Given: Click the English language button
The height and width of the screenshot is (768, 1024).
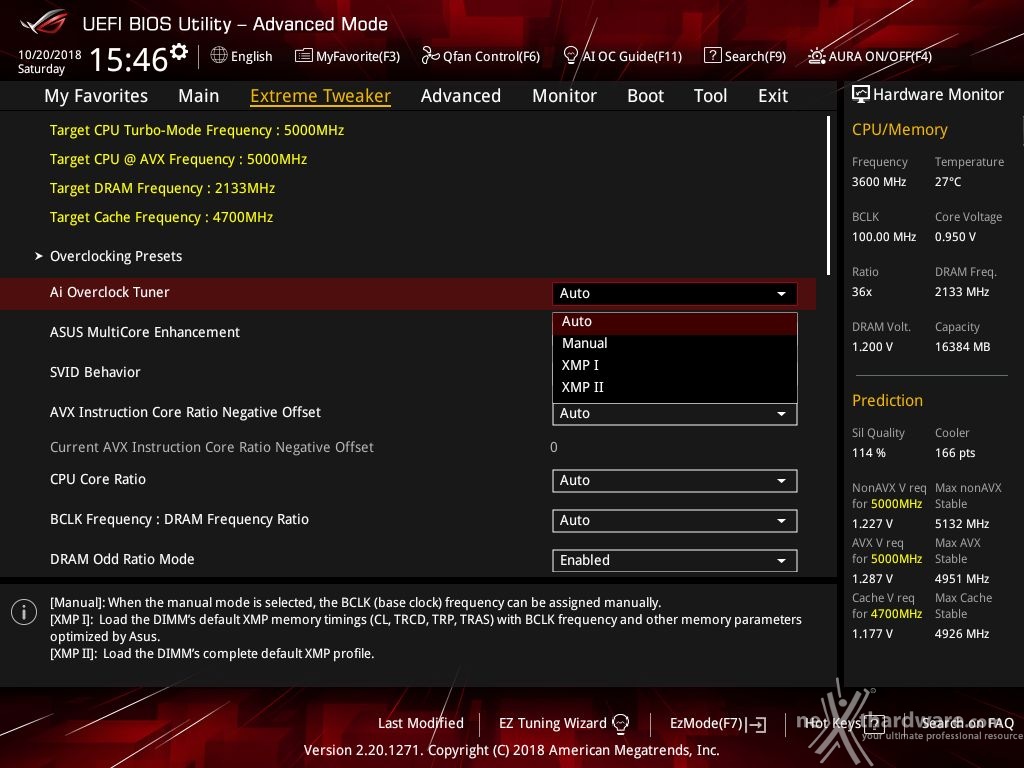Looking at the screenshot, I should (251, 57).
